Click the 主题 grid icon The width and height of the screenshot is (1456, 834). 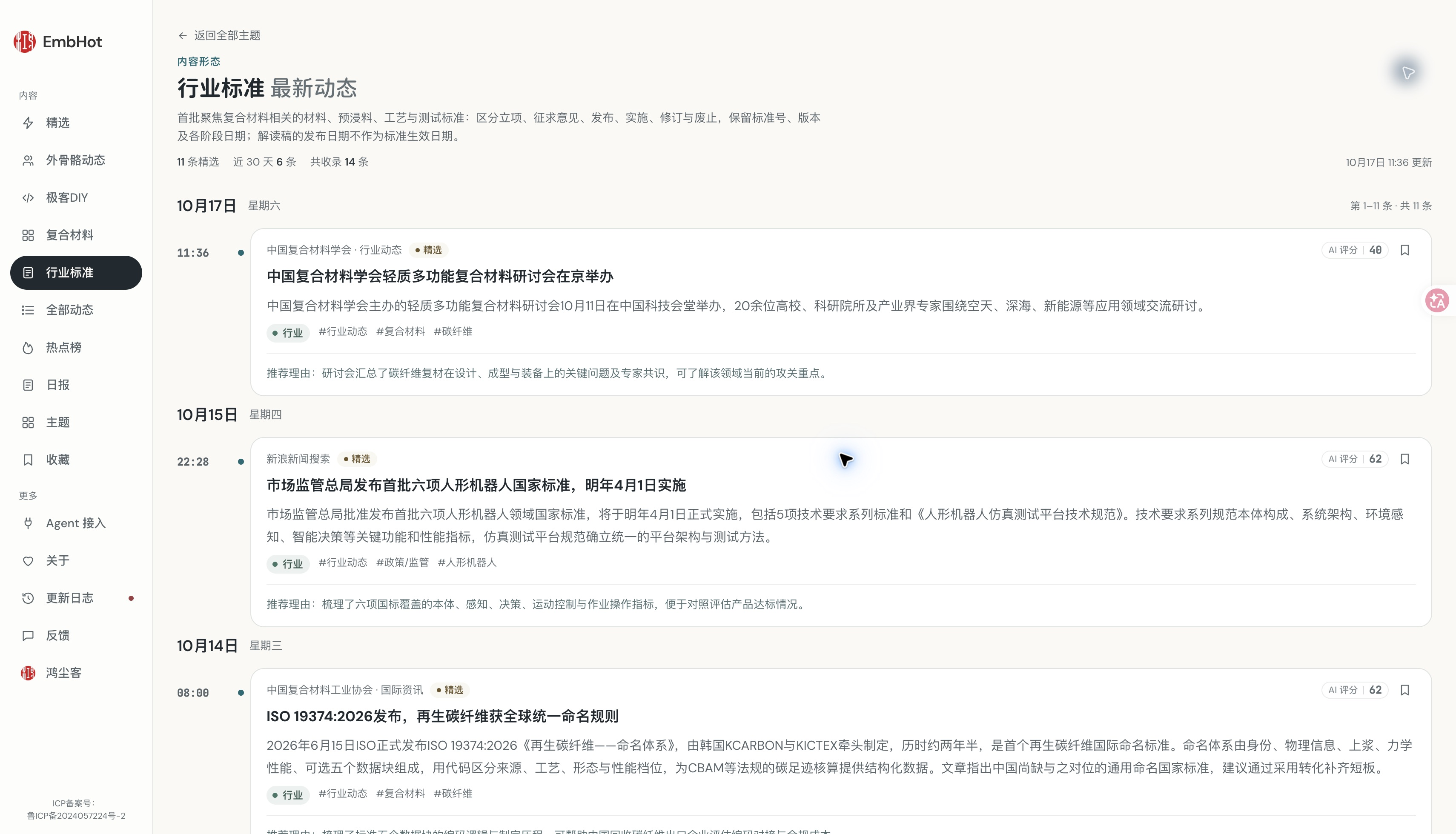(x=28, y=422)
